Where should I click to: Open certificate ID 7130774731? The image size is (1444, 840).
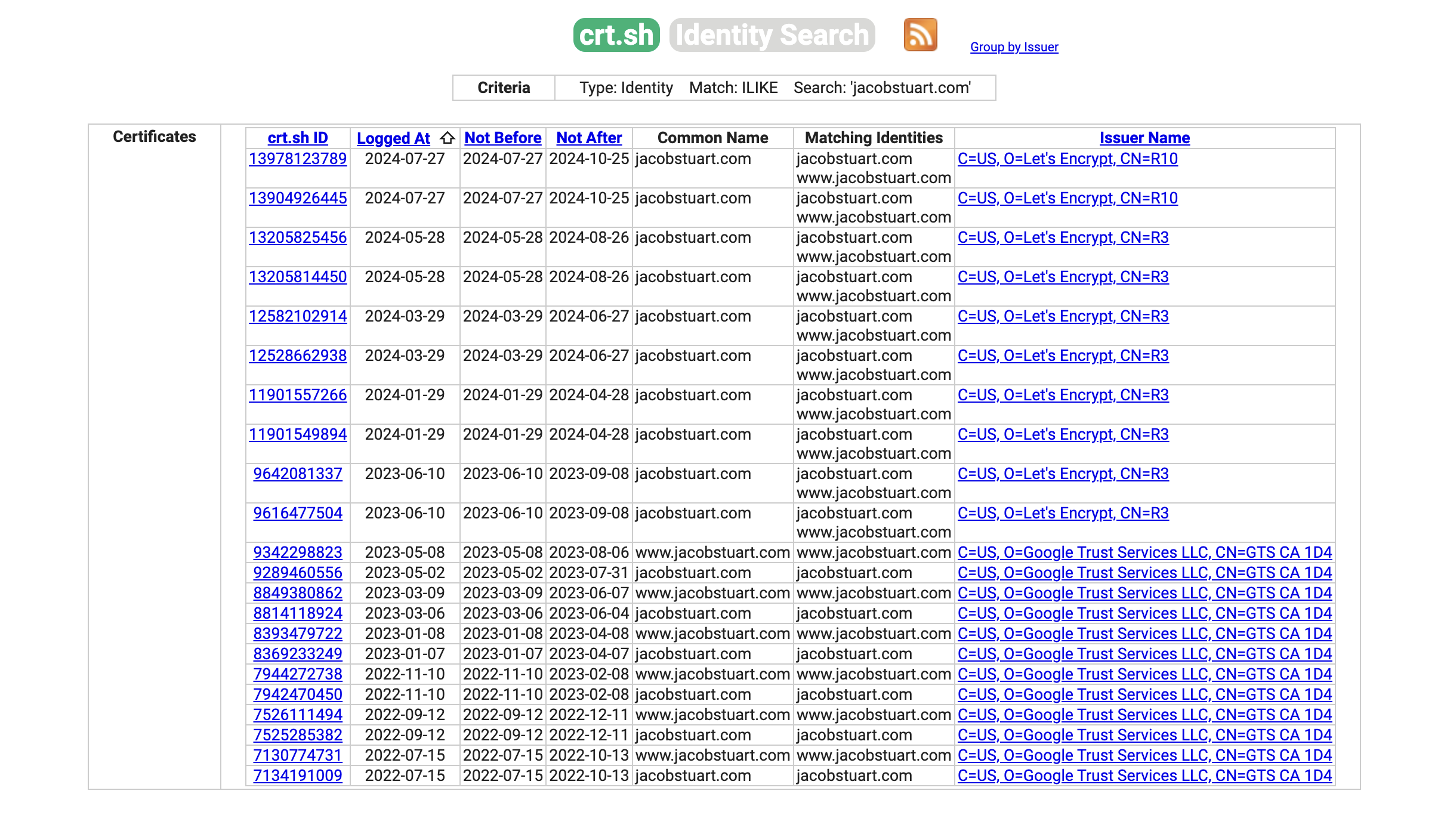tap(298, 755)
